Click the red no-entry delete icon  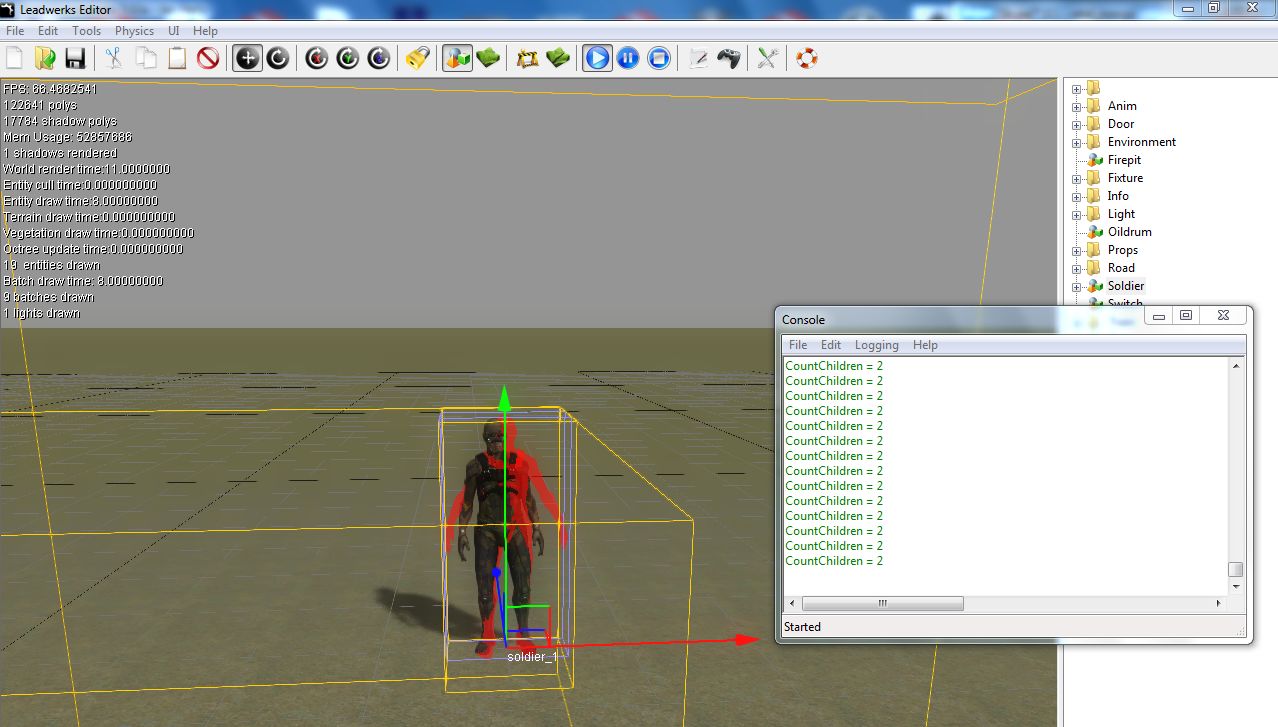208,58
